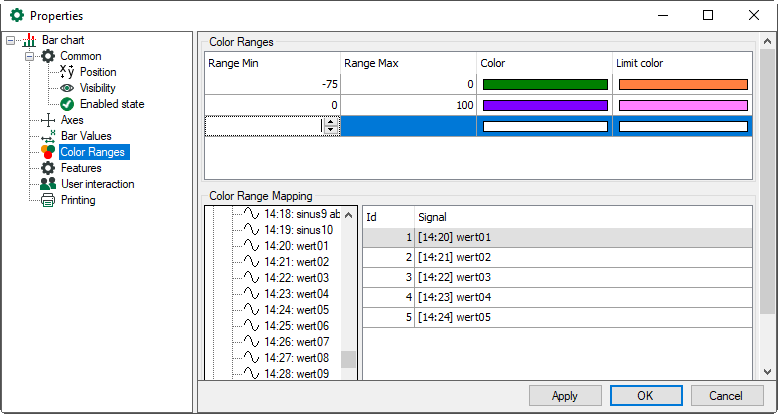
Task: Click the Range Min input field
Action: 263,126
